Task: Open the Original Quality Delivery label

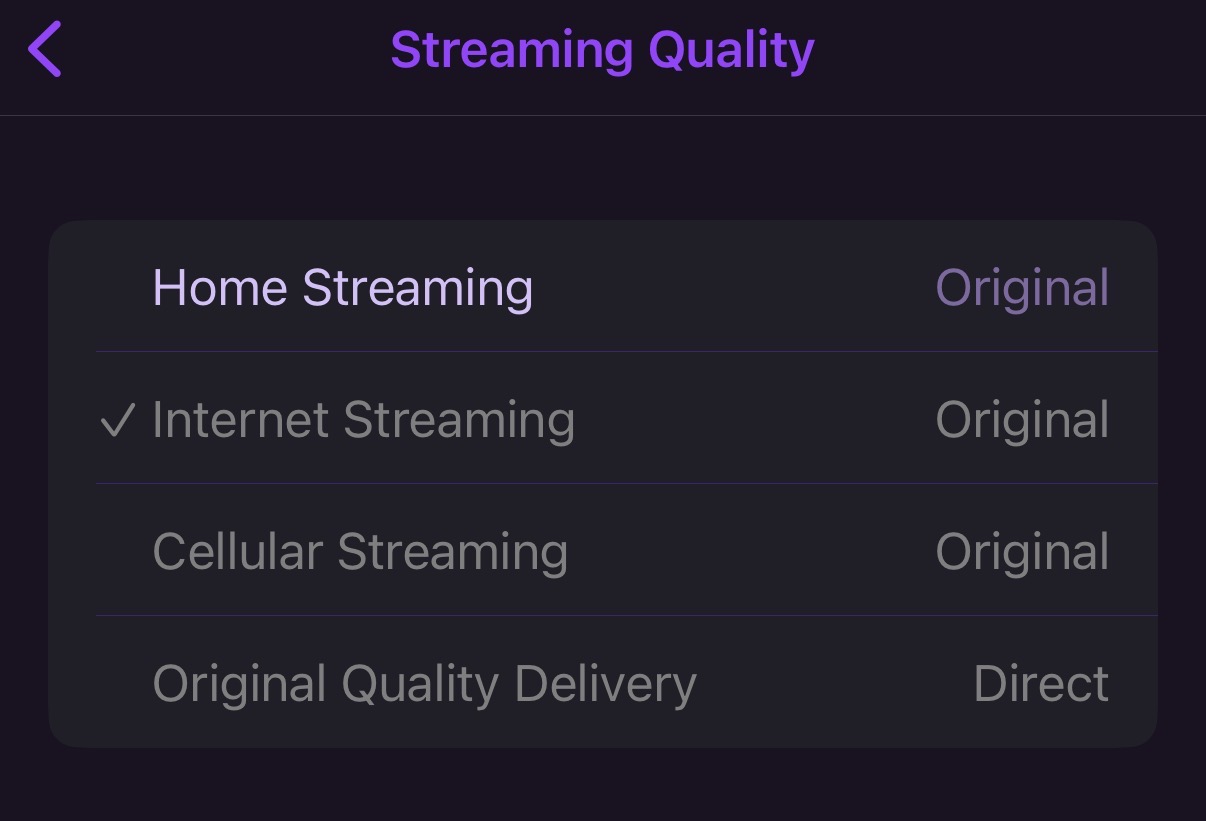Action: (x=424, y=684)
